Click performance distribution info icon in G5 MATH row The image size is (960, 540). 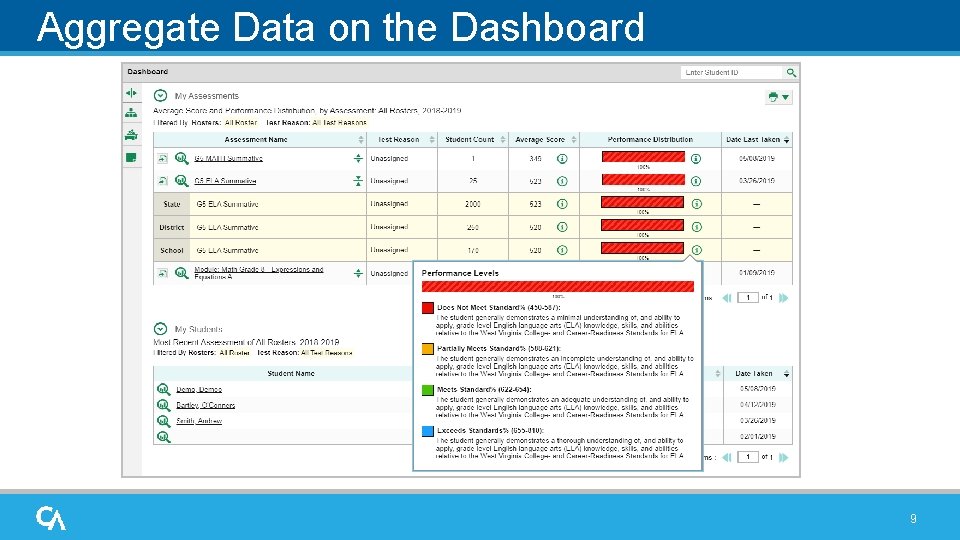click(696, 159)
